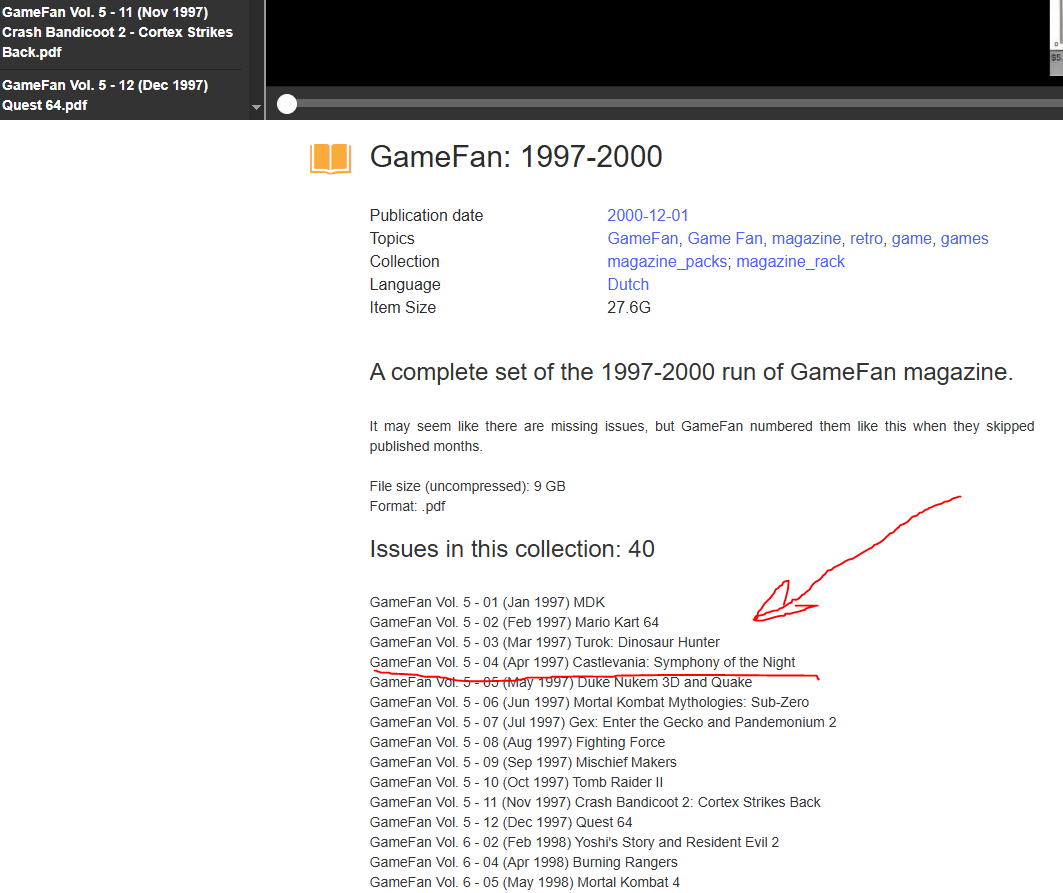Click the Tomb Raider II entry
The height and width of the screenshot is (893, 1063).
[516, 782]
